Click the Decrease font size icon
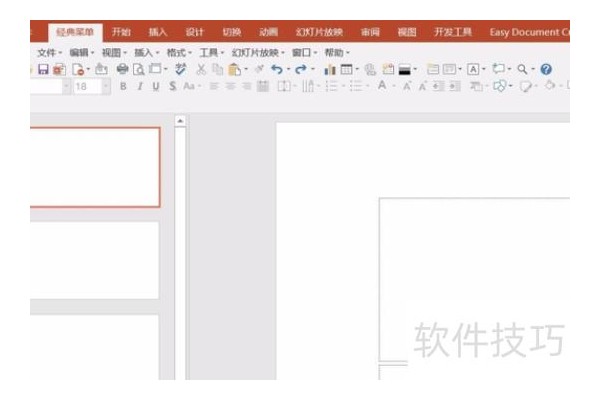This screenshot has height=400, width=600. pyautogui.click(x=422, y=86)
